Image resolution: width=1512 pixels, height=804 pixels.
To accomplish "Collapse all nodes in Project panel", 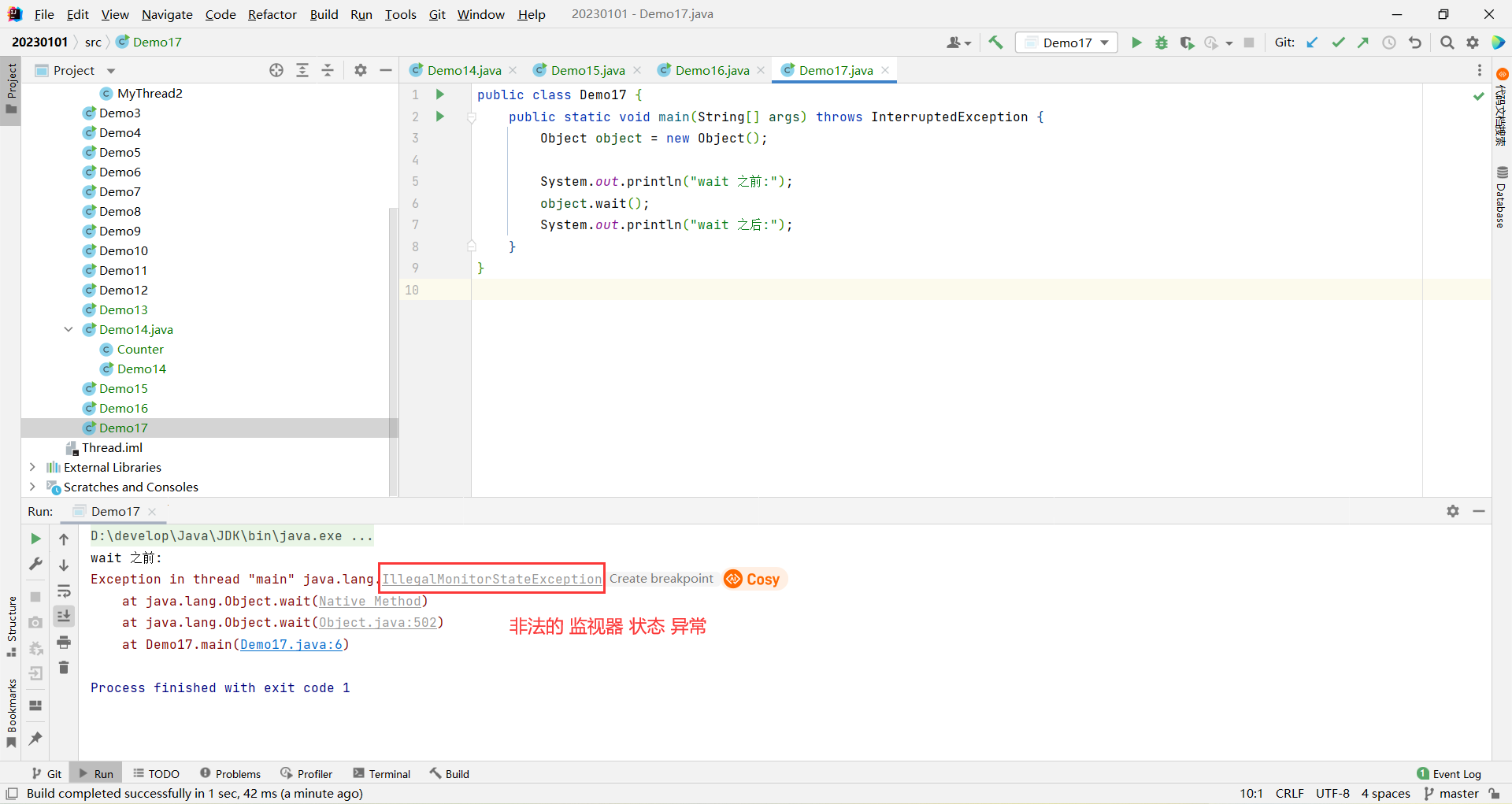I will [328, 71].
